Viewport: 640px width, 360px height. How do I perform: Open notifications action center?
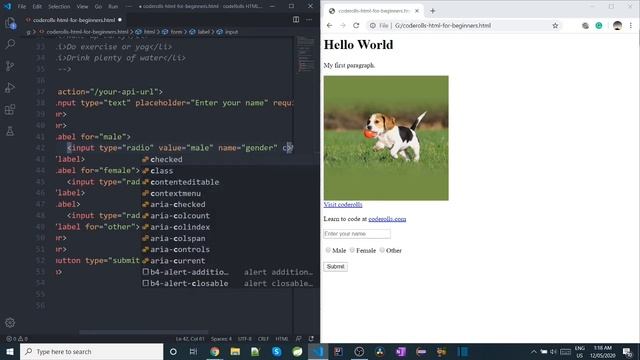point(627,351)
